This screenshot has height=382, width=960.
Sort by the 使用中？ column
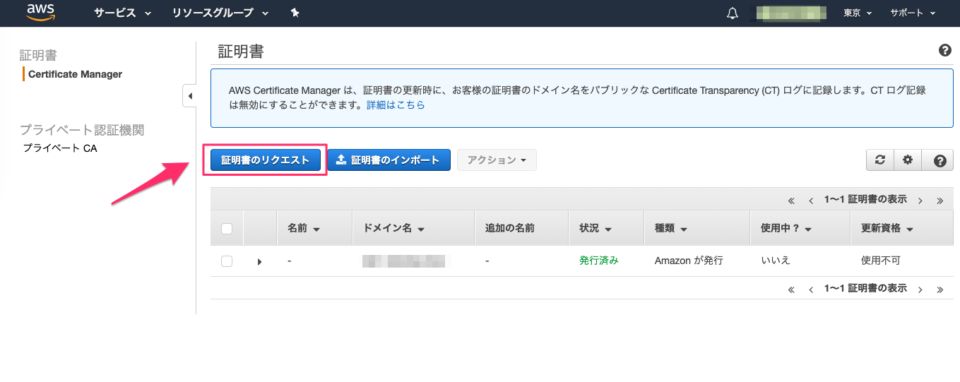[x=786, y=228]
